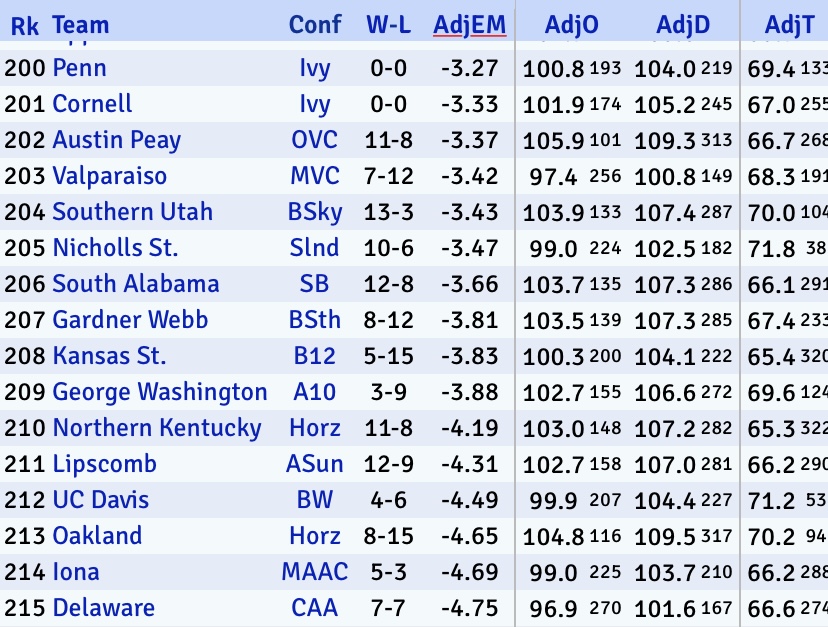Click the Team column header
The image size is (828, 627).
[x=81, y=25]
